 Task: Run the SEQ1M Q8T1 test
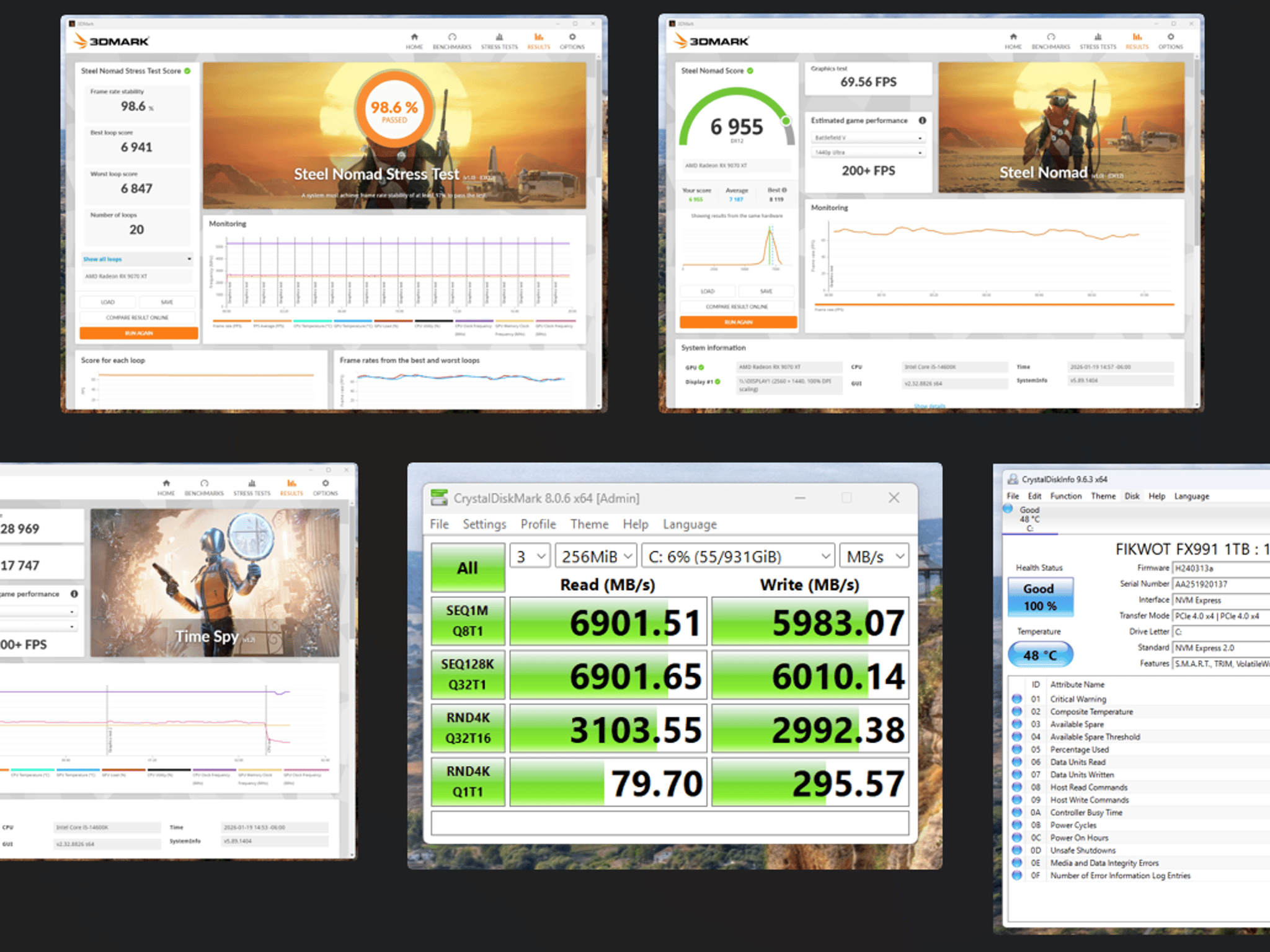468,620
